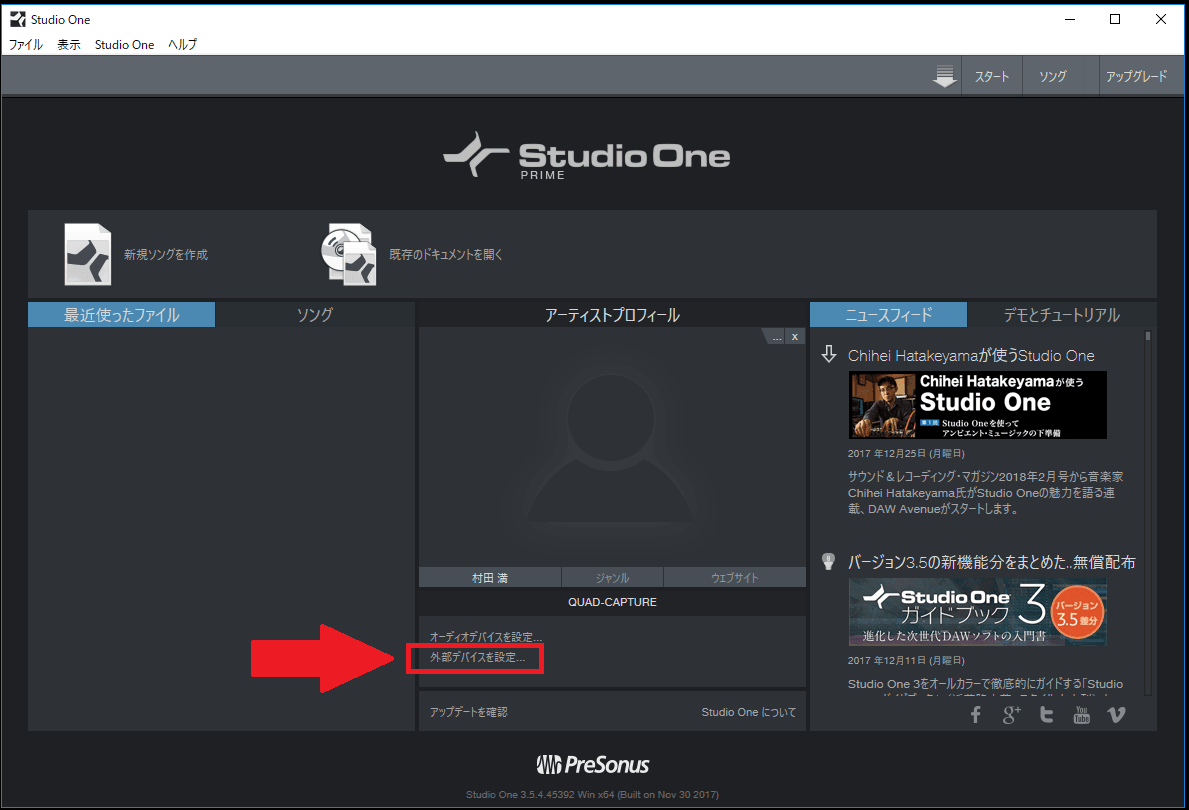Click 外部デバイスを設定... link
The width and height of the screenshot is (1189, 810).
click(477, 658)
